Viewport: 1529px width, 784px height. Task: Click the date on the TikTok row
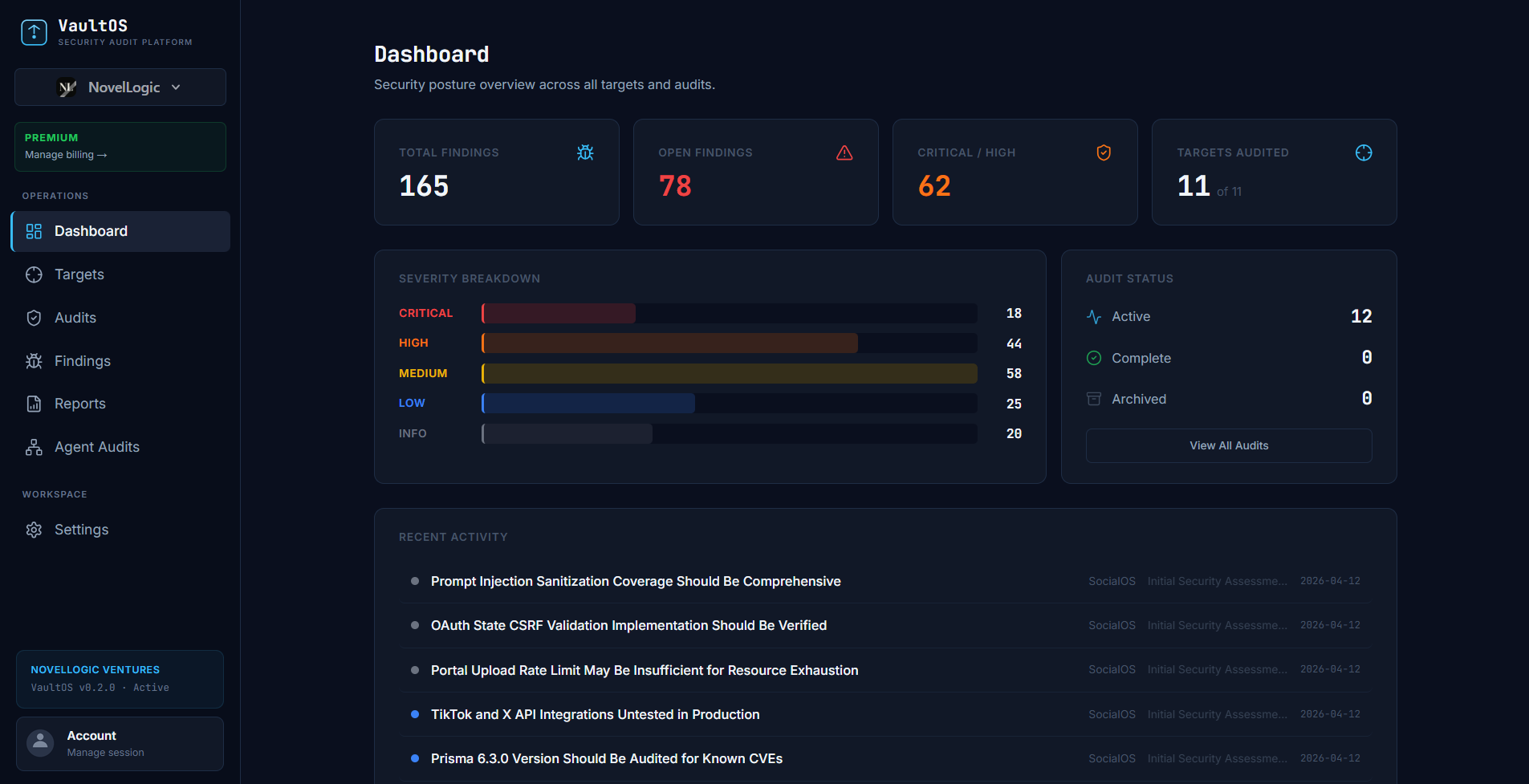pos(1330,714)
